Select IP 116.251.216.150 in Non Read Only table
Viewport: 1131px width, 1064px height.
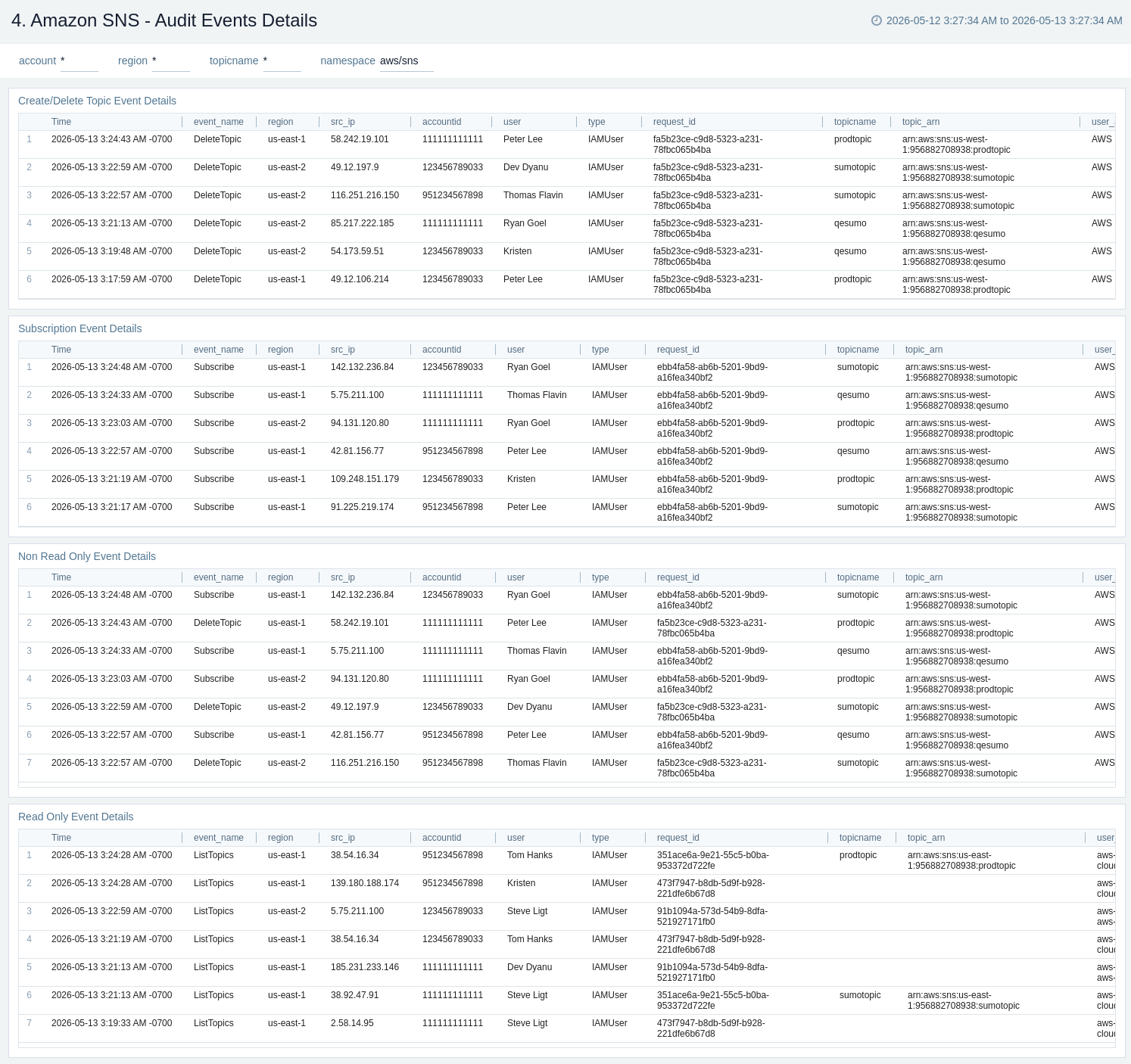(x=365, y=763)
